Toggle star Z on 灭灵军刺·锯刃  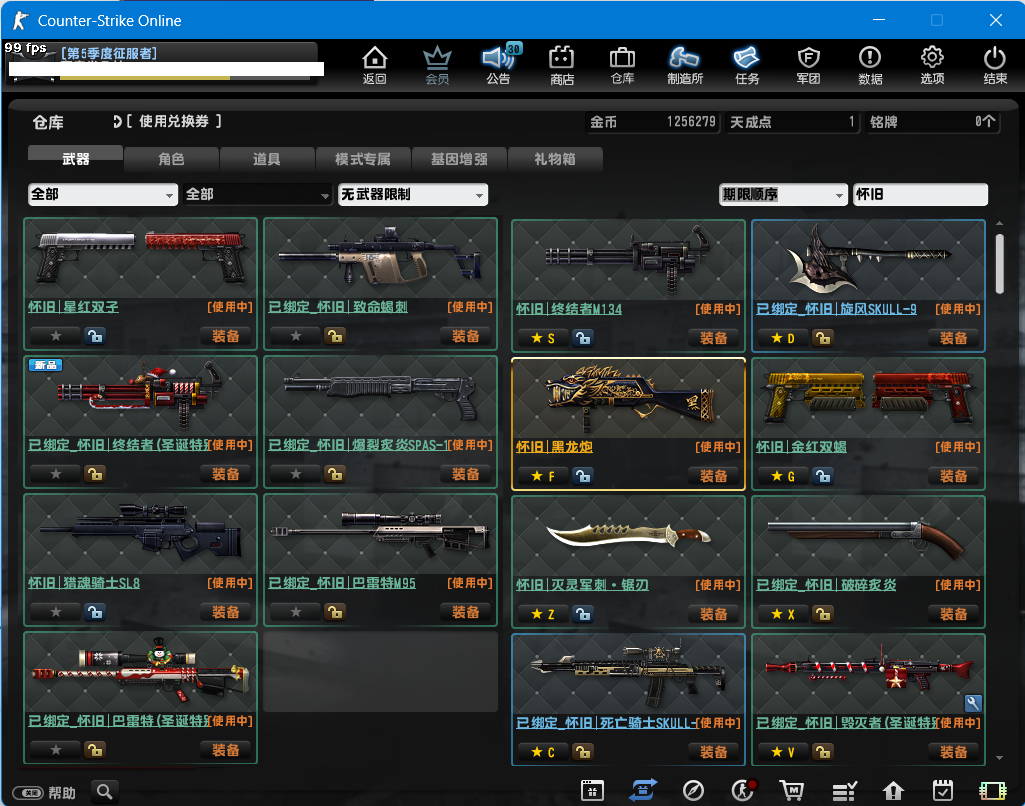(543, 614)
